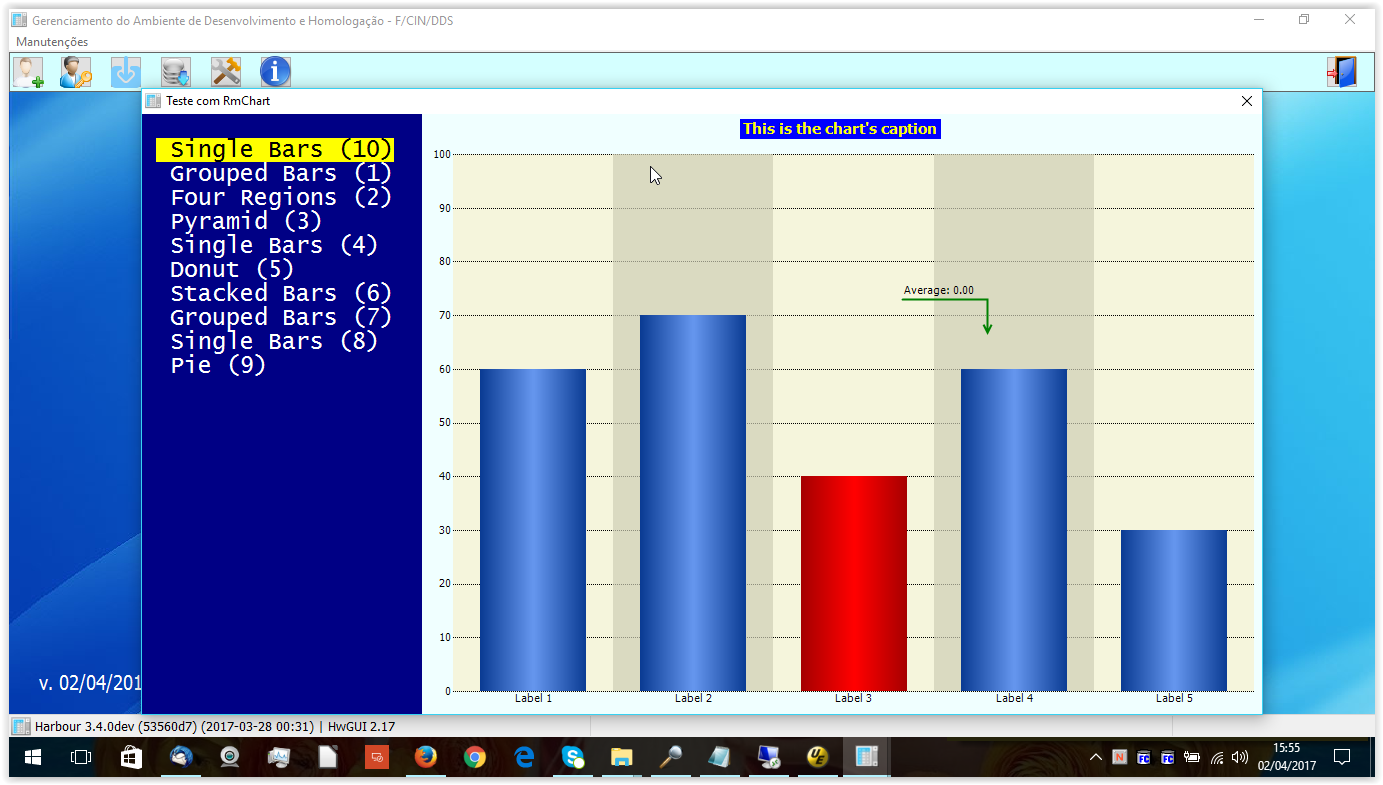
Task: Click the database download toolbar icon
Action: (176, 72)
